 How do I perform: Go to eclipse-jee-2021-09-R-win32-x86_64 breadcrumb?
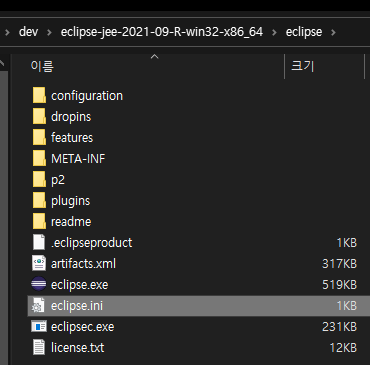(162, 32)
